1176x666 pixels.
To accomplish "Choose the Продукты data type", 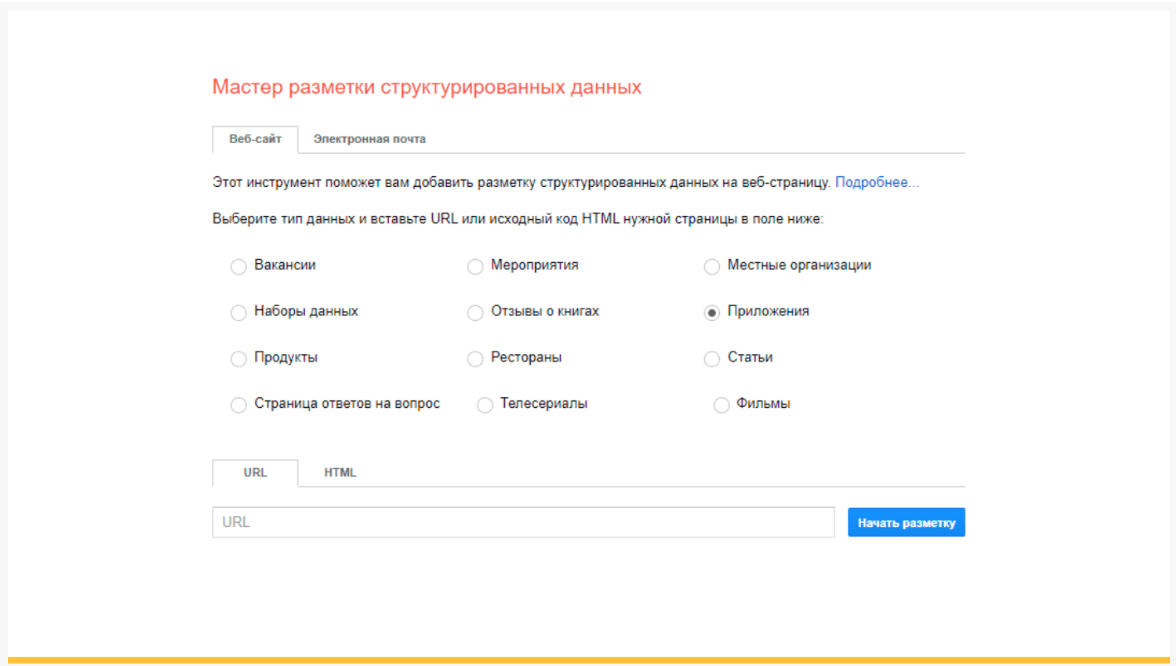I will coord(238,359).
